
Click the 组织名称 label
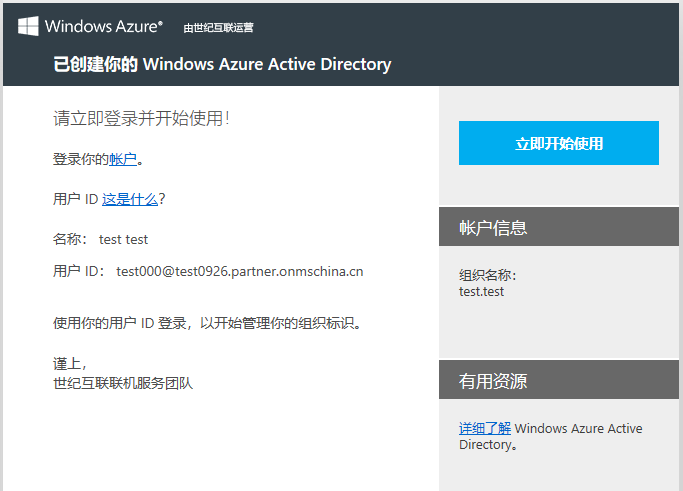[487, 276]
